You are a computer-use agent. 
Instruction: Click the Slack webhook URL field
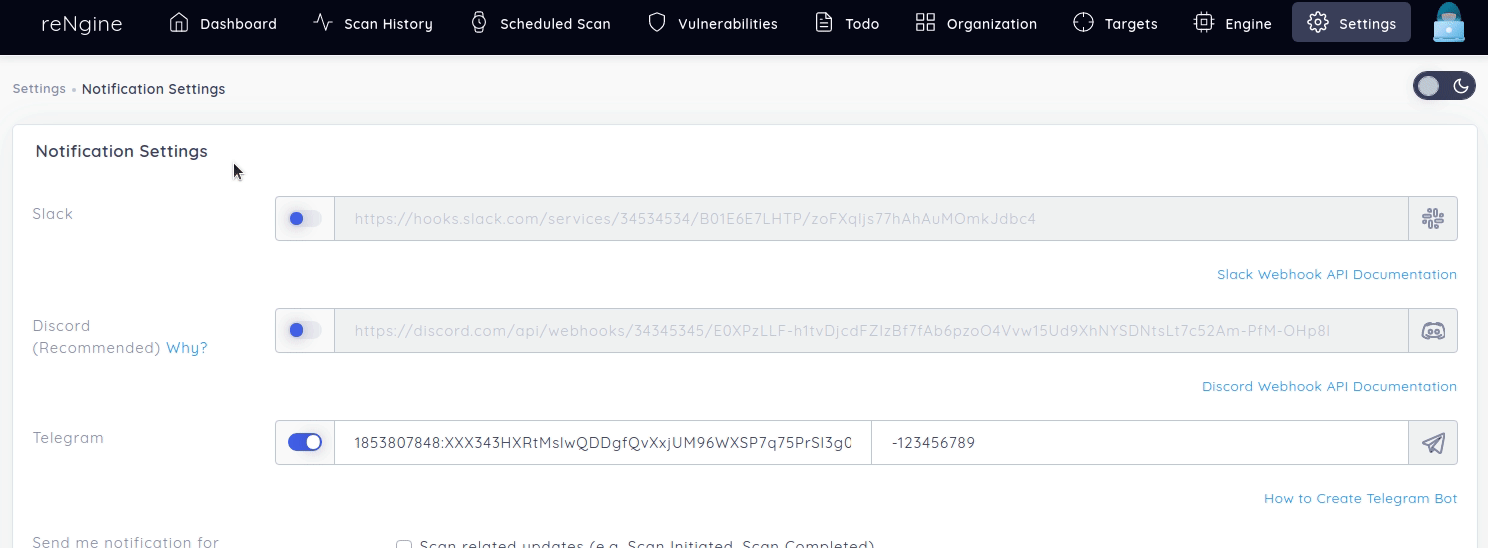(x=871, y=218)
